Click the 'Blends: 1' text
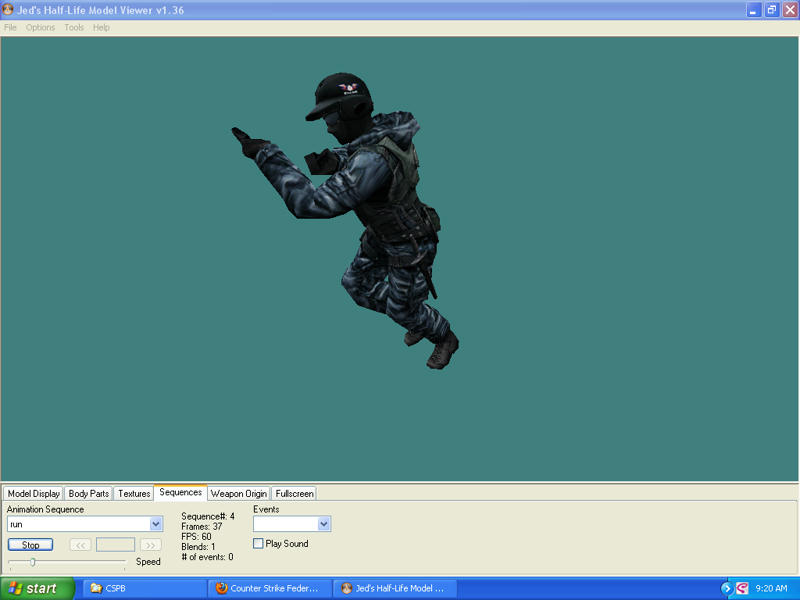Viewport: 800px width, 600px height. tap(198, 547)
